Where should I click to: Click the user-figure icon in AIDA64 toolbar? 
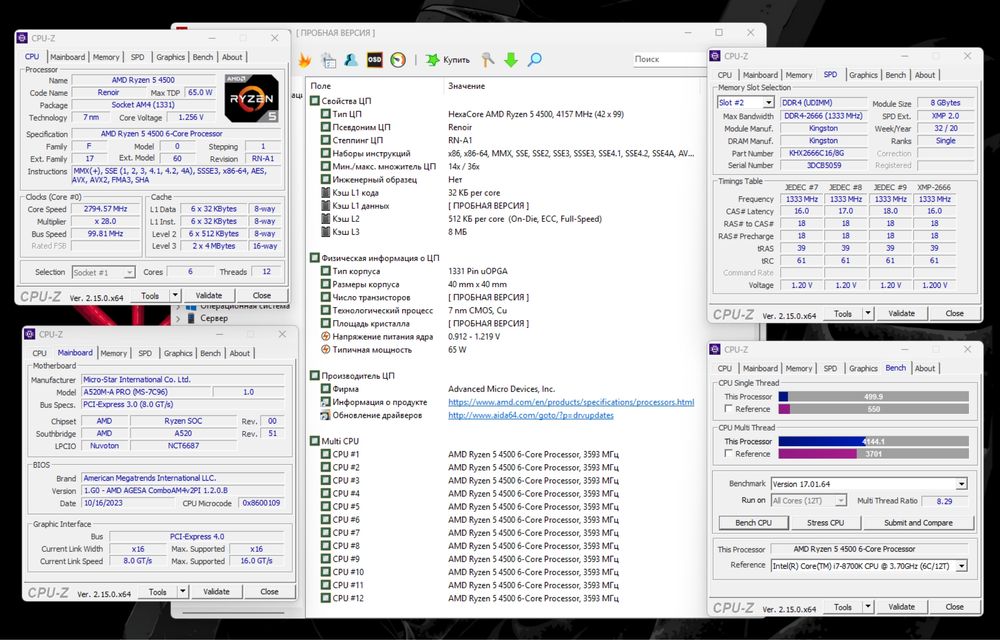(x=351, y=60)
